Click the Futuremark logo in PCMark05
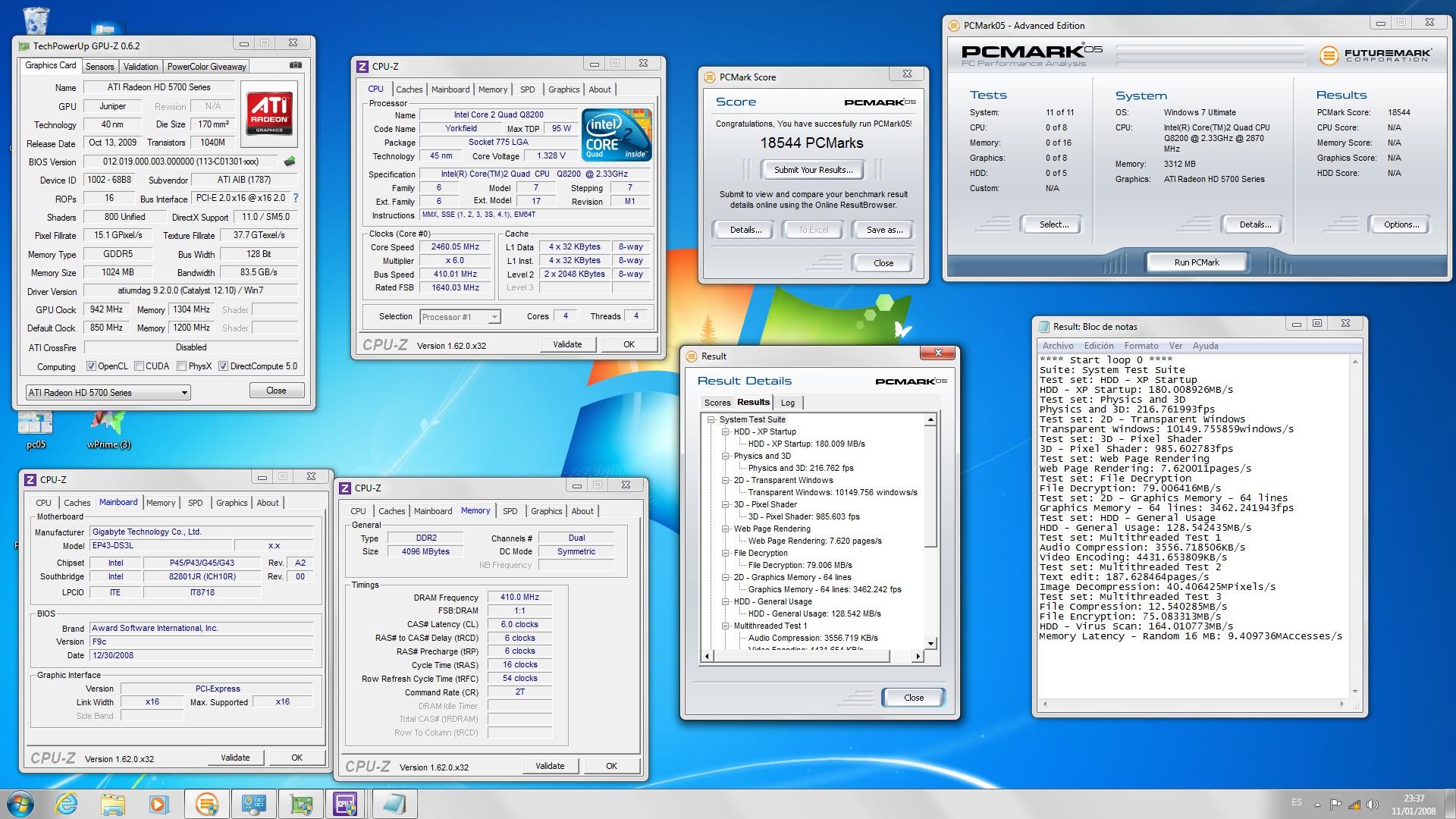 point(1375,55)
